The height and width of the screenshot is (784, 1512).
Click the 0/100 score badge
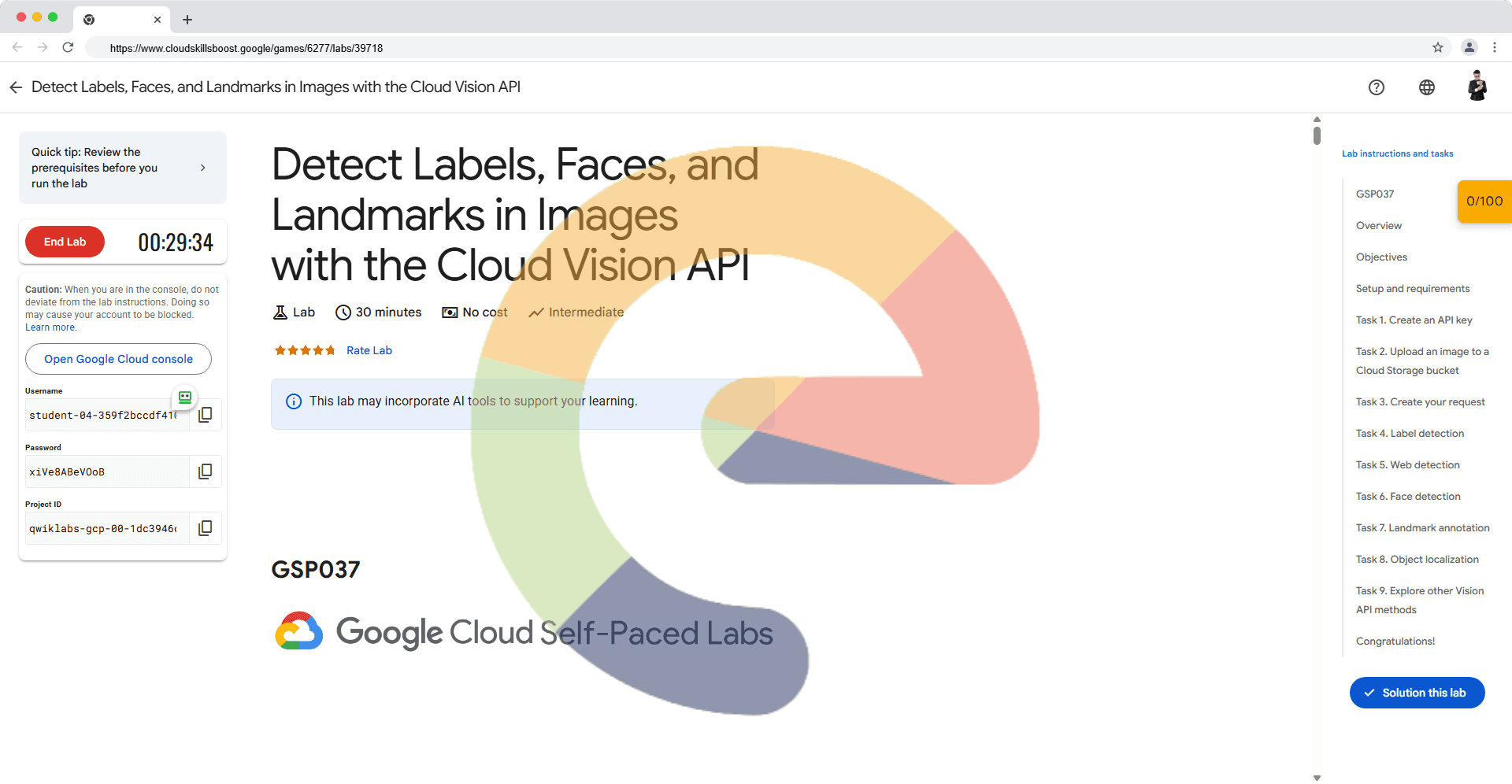pos(1484,201)
